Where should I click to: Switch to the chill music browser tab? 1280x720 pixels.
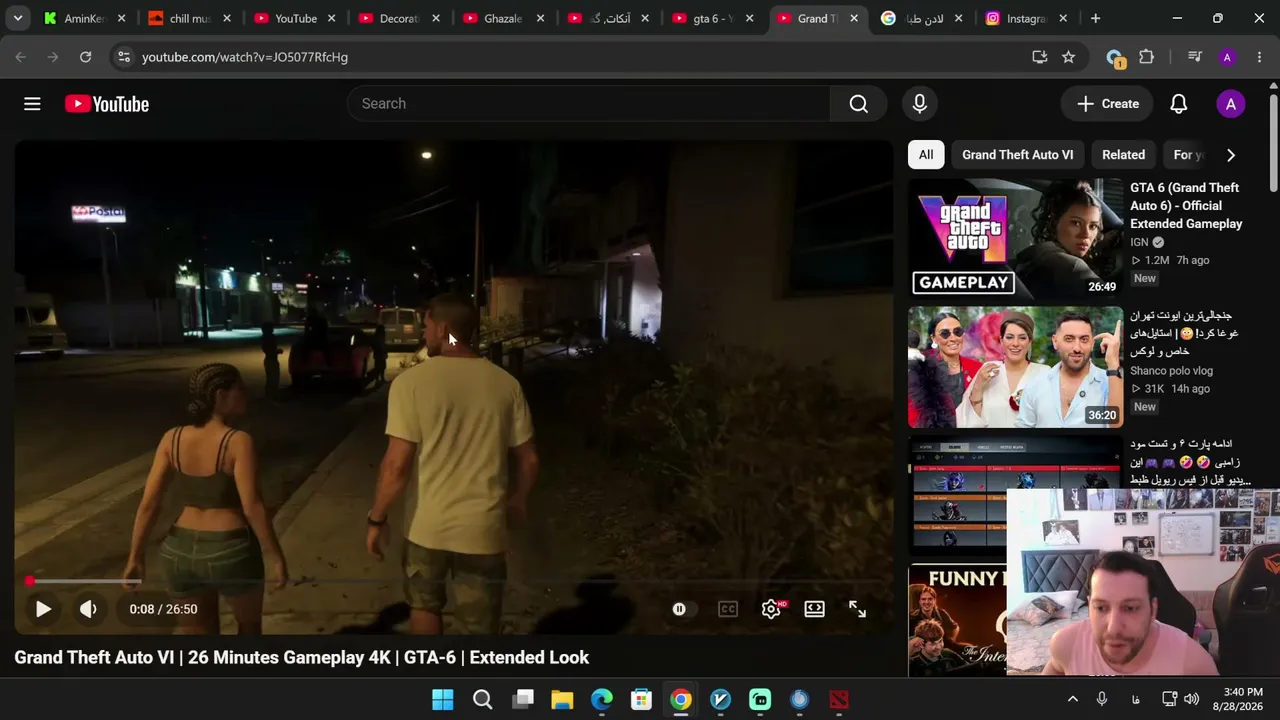tap(188, 18)
